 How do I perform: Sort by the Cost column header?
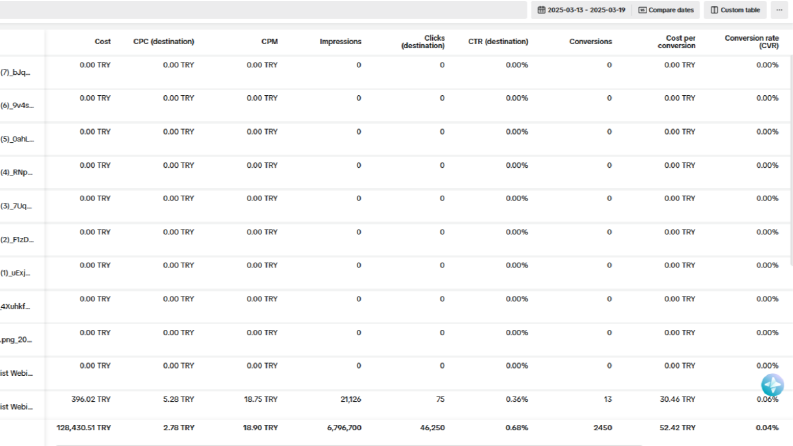pyautogui.click(x=103, y=41)
